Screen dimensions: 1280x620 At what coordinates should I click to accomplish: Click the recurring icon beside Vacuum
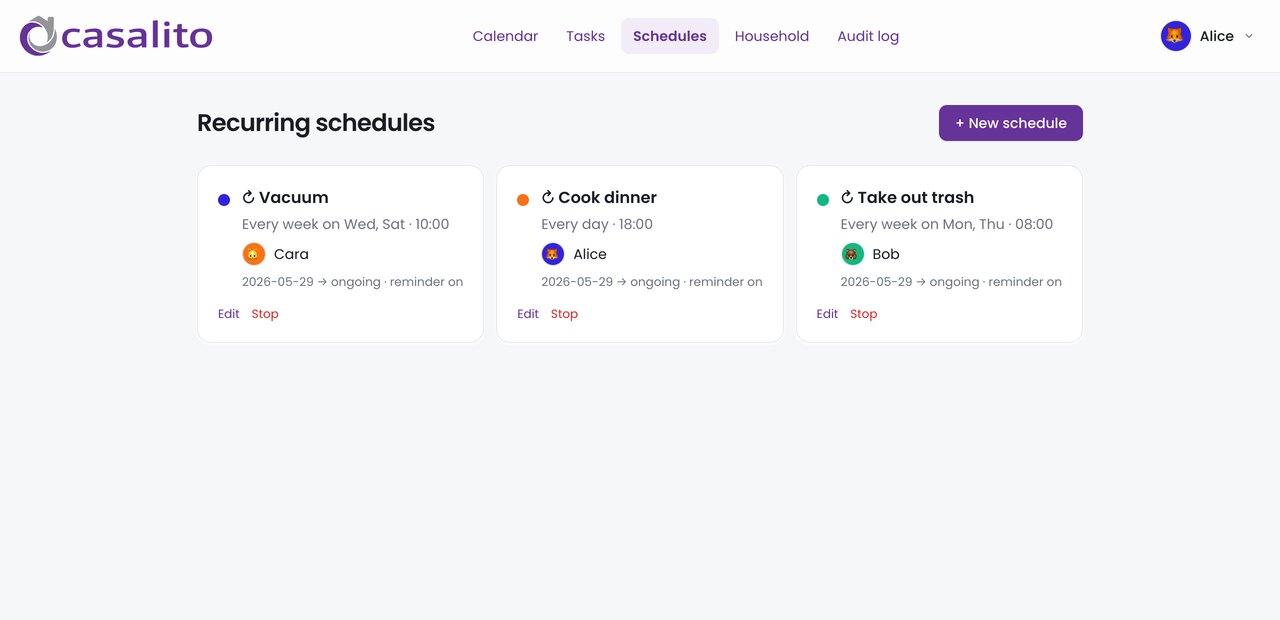[x=249, y=197]
